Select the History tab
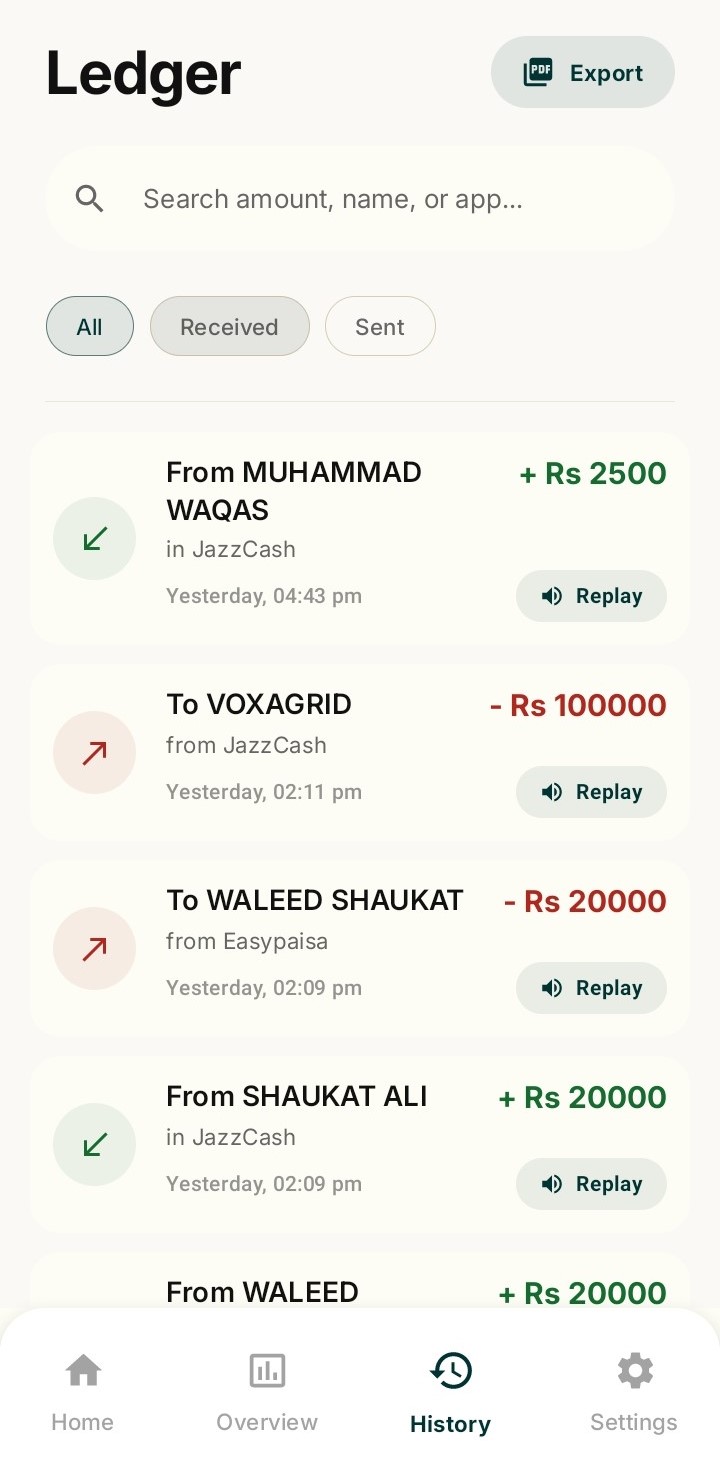 pos(450,1393)
